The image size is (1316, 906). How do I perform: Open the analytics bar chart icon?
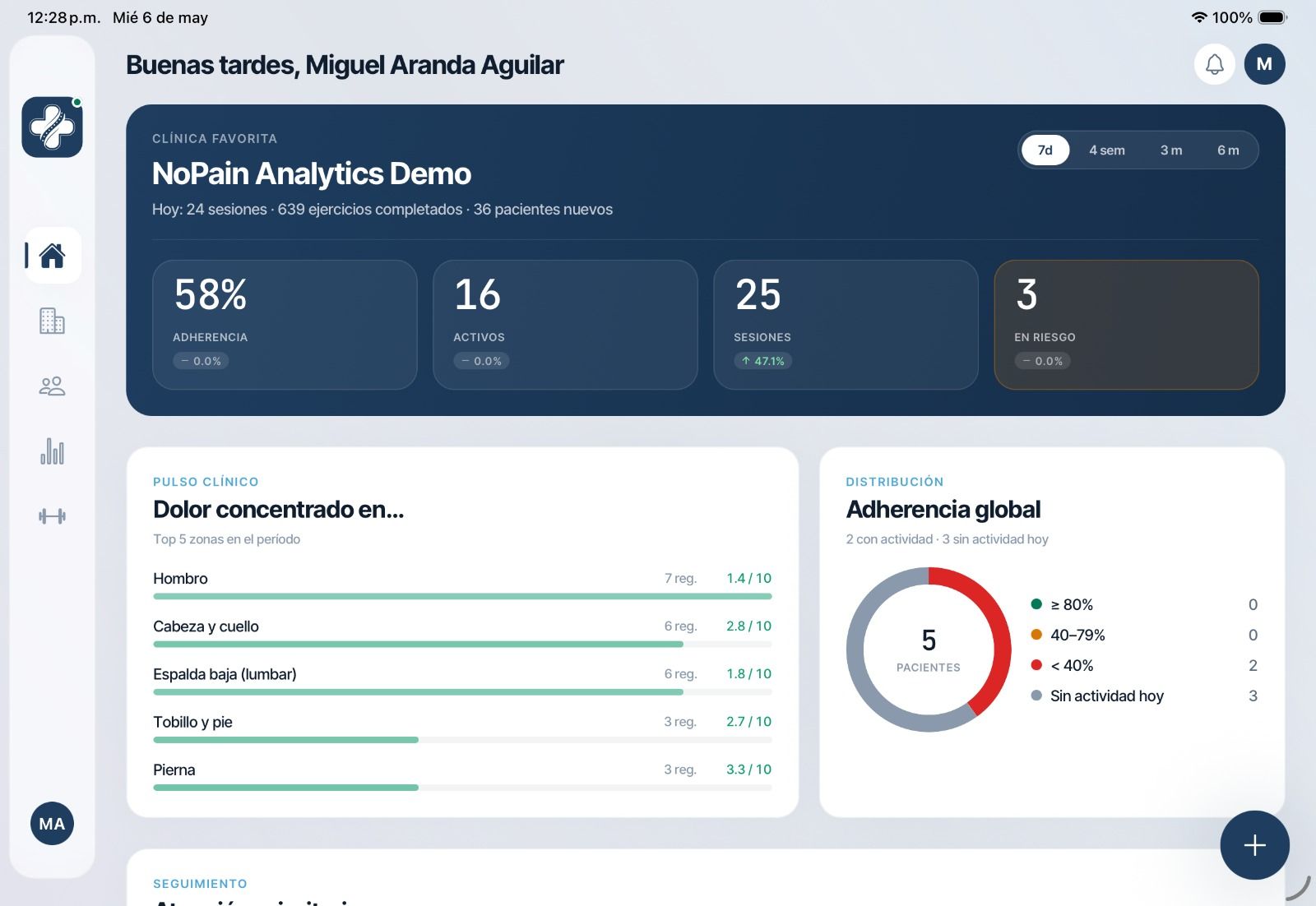pos(52,451)
